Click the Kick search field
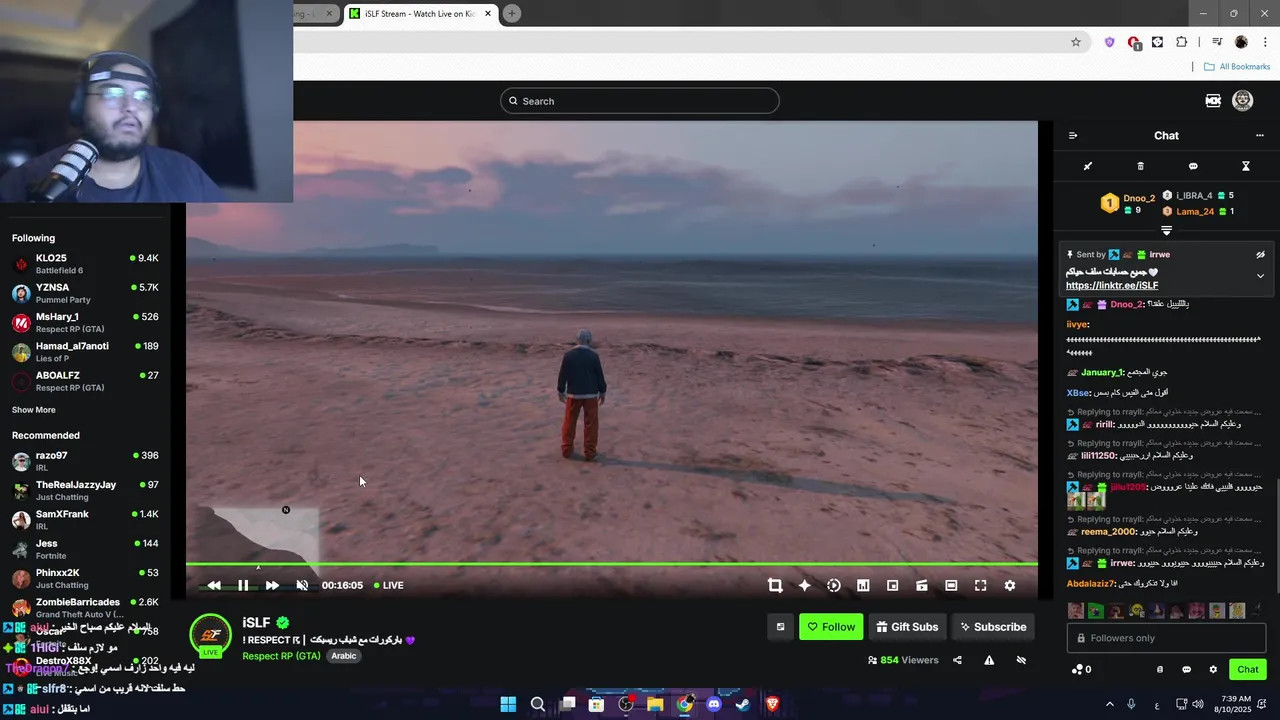The image size is (1280, 720). pyautogui.click(x=640, y=101)
